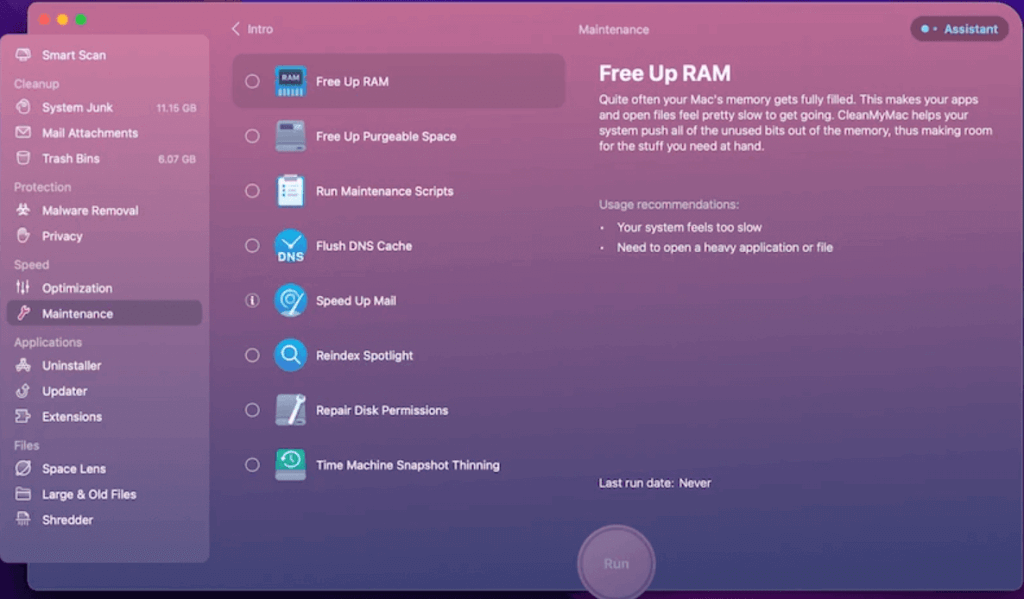This screenshot has height=599, width=1024.
Task: Click the Optimization sliders icon
Action: click(23, 287)
